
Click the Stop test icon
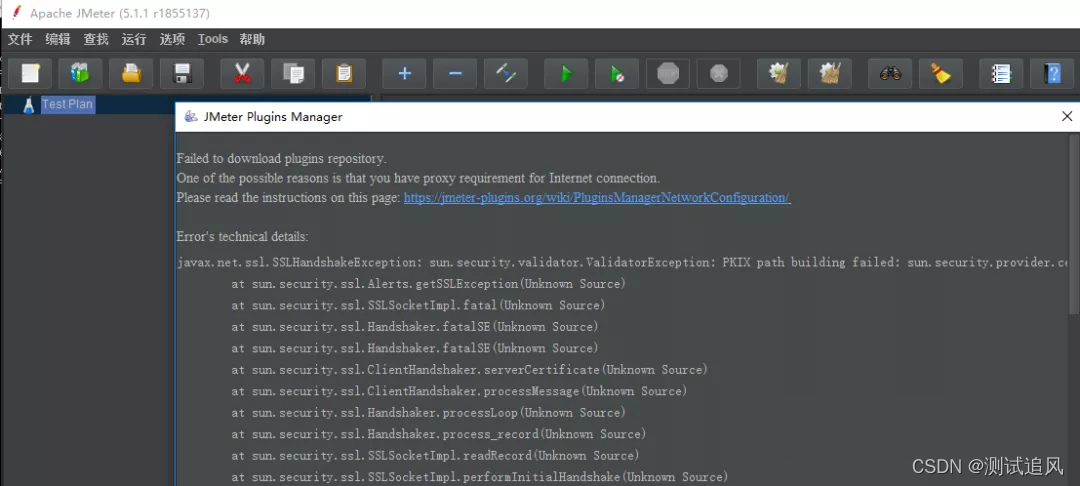point(668,73)
